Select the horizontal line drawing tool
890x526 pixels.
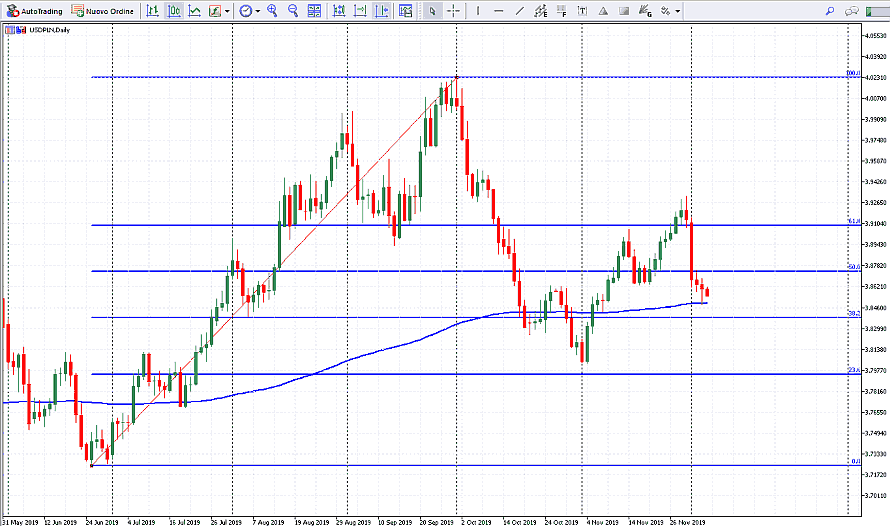point(498,11)
